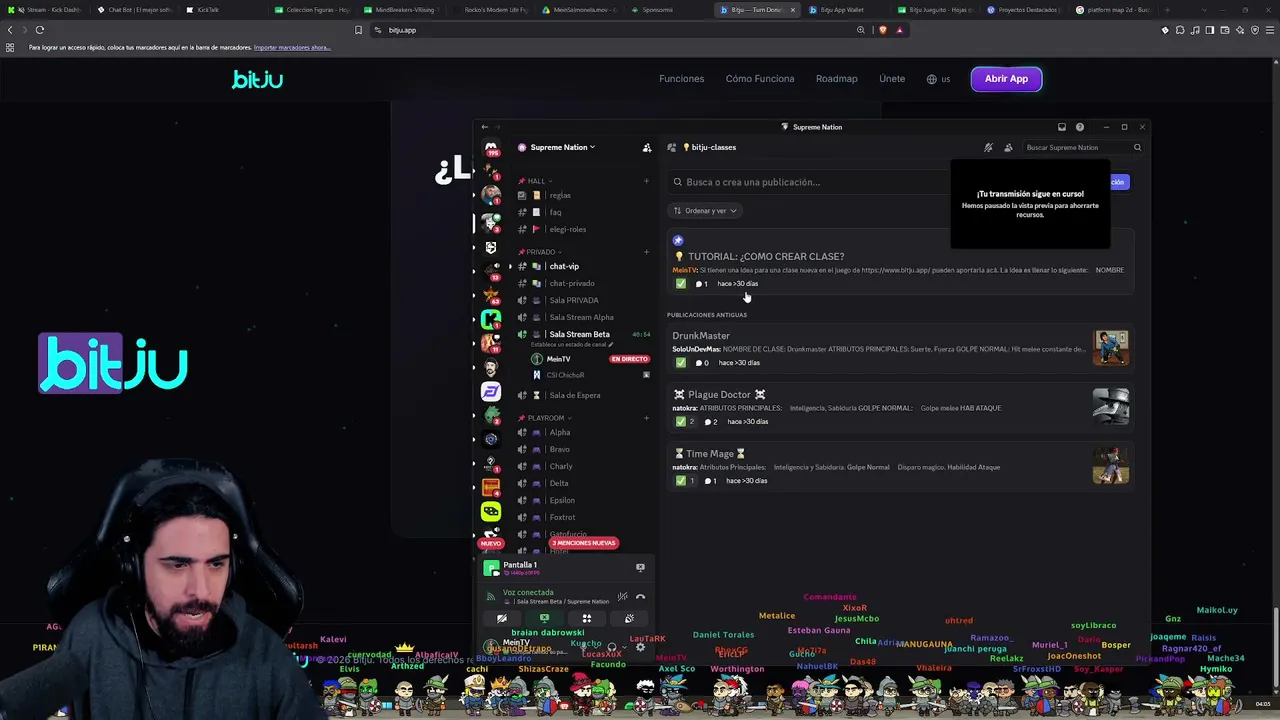This screenshot has height=720, width=1280.
Task: Add a channel to HALL category
Action: click(646, 181)
